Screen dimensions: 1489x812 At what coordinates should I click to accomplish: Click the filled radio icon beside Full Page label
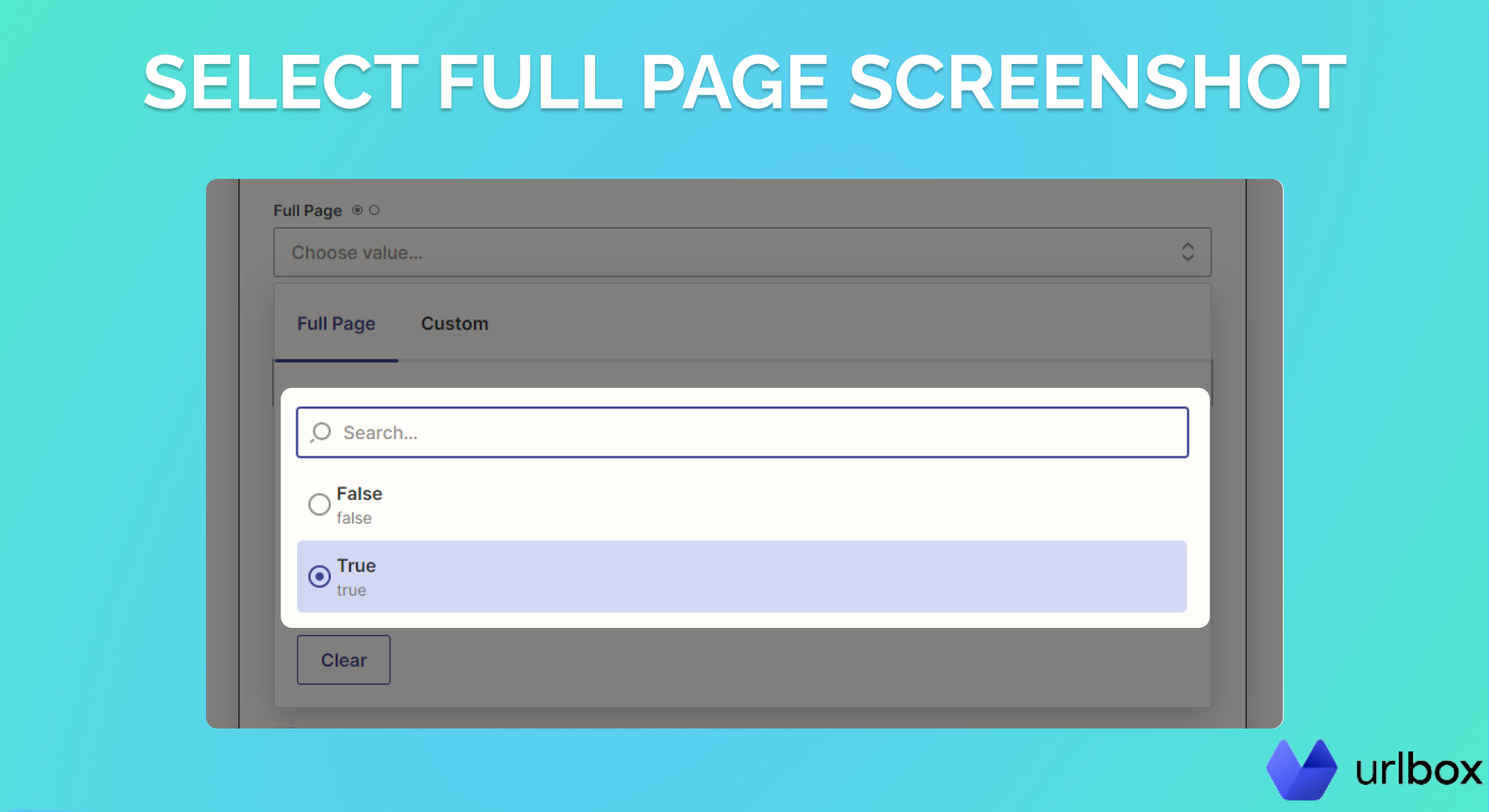tap(357, 211)
